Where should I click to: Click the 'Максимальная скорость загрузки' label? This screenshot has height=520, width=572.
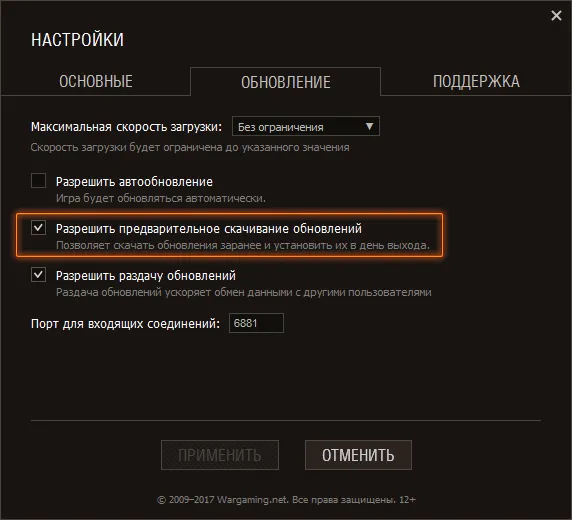[126, 127]
